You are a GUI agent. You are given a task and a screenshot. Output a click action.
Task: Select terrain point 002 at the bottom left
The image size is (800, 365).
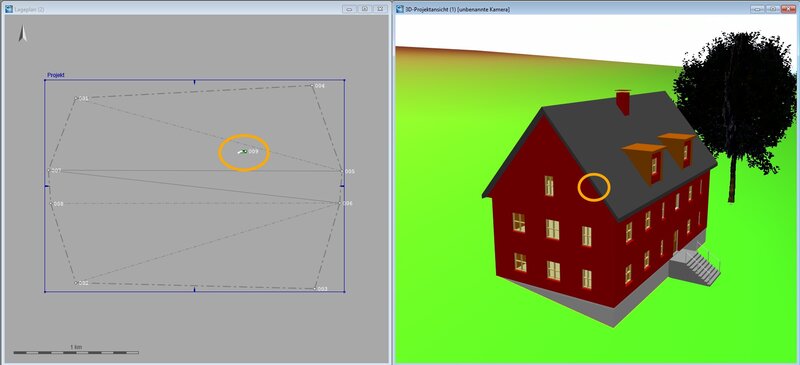coord(76,282)
